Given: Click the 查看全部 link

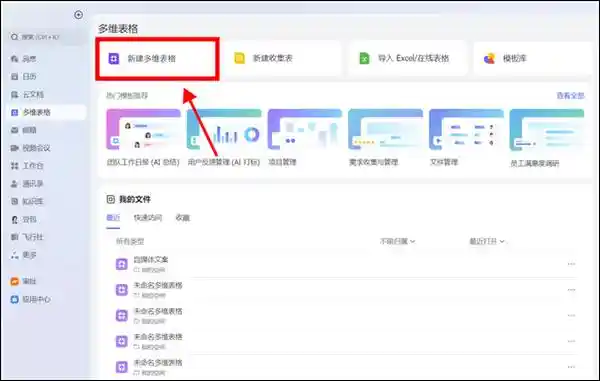Looking at the screenshot, I should point(570,96).
